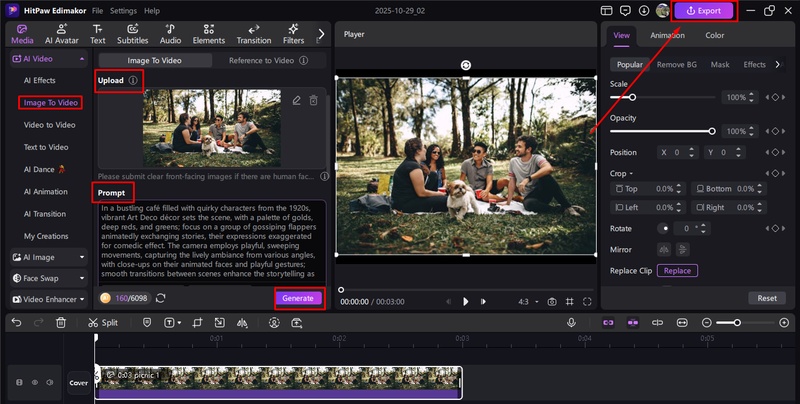The height and width of the screenshot is (404, 800).
Task: Click the Reset button
Action: click(767, 298)
